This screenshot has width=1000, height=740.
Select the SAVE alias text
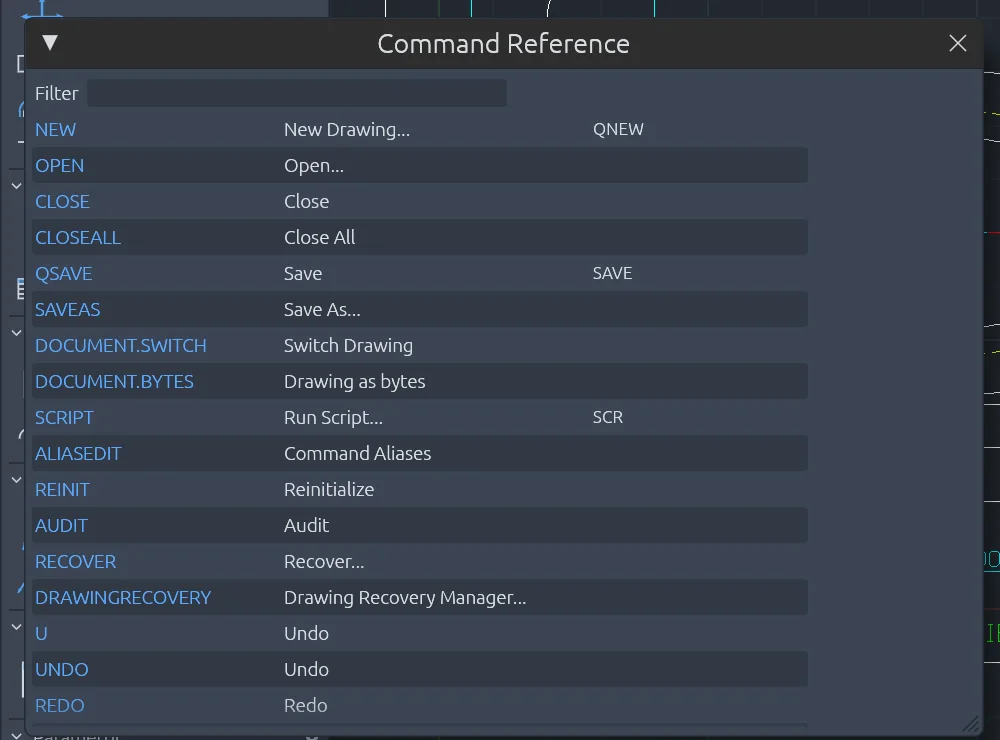tap(612, 274)
